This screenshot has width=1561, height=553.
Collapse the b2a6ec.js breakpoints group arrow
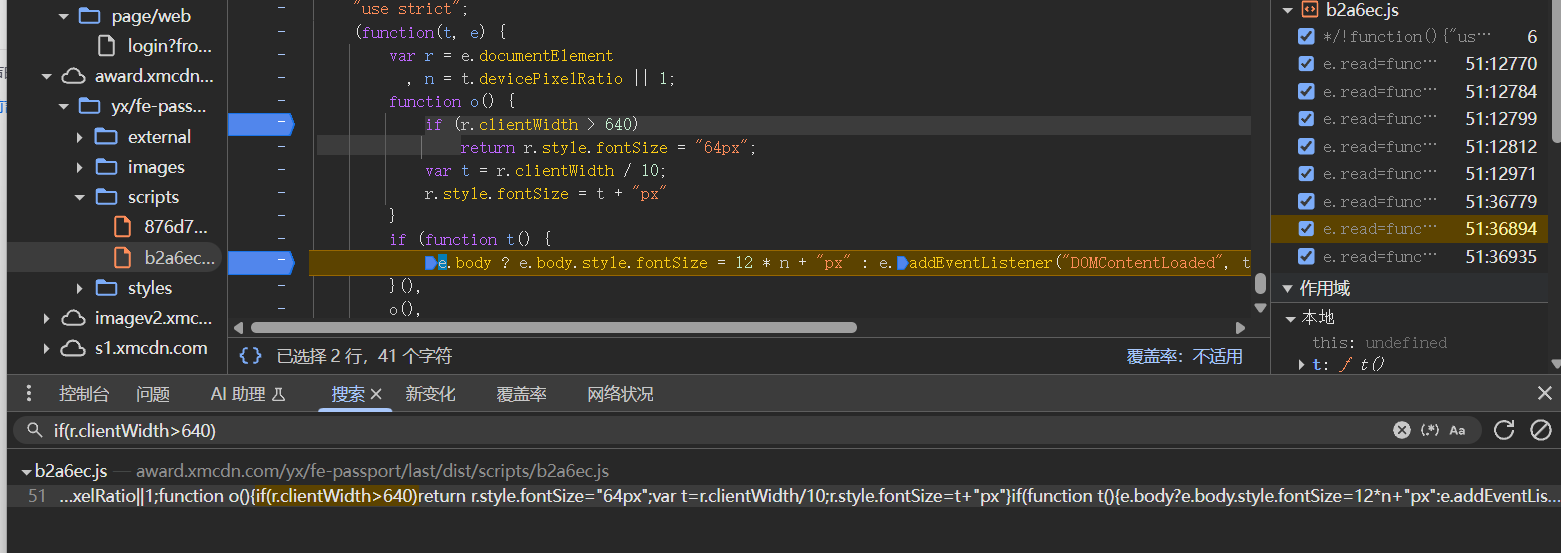[1287, 10]
